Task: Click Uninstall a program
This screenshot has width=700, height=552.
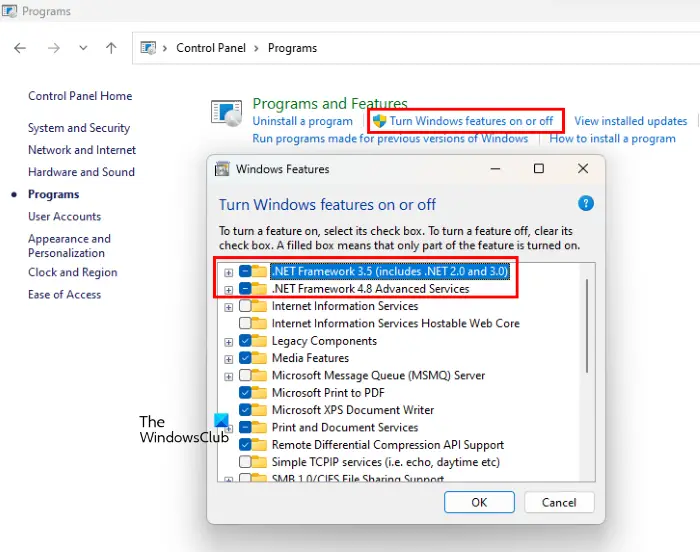Action: [303, 121]
